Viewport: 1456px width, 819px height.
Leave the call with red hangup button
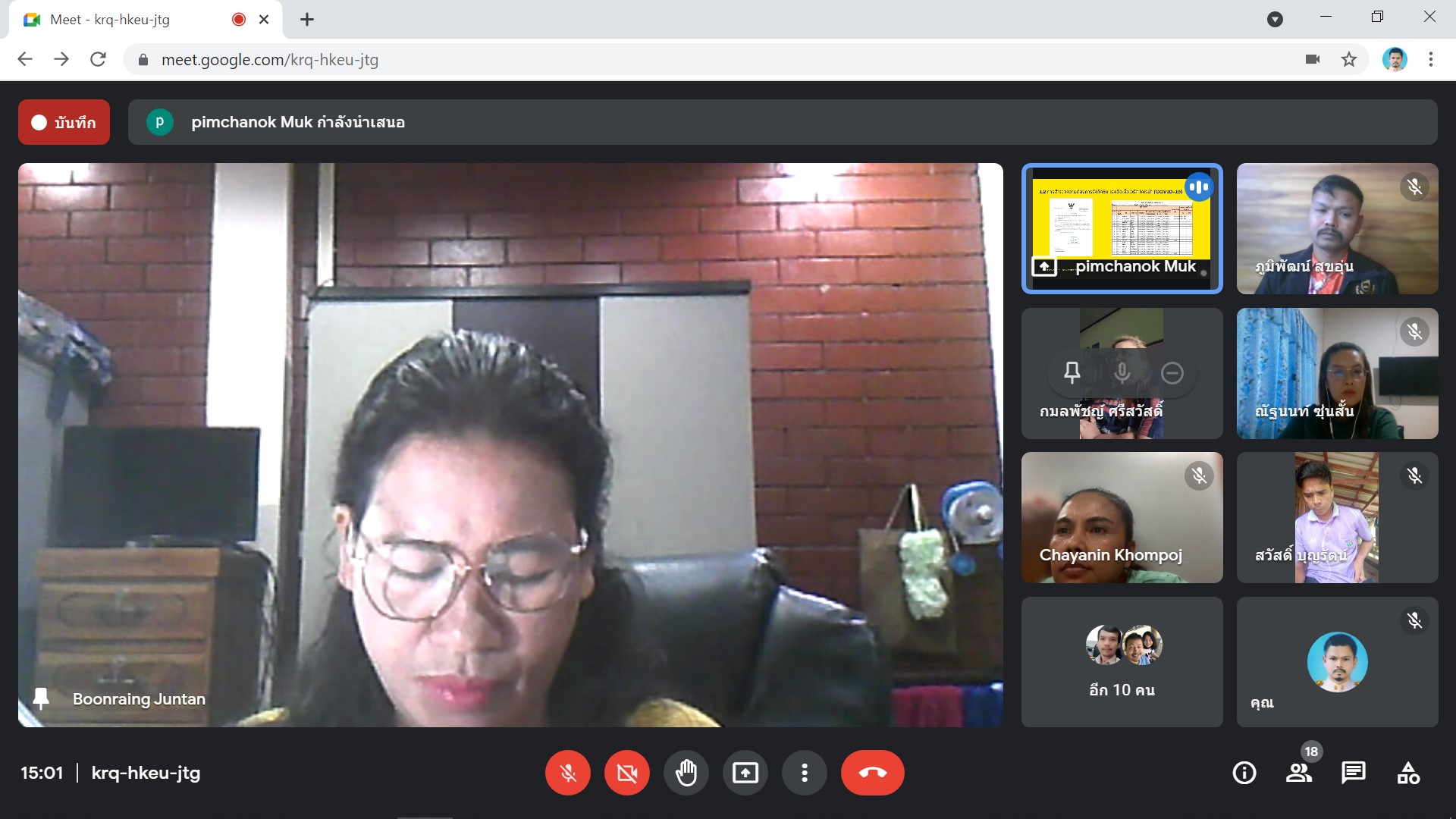(872, 773)
